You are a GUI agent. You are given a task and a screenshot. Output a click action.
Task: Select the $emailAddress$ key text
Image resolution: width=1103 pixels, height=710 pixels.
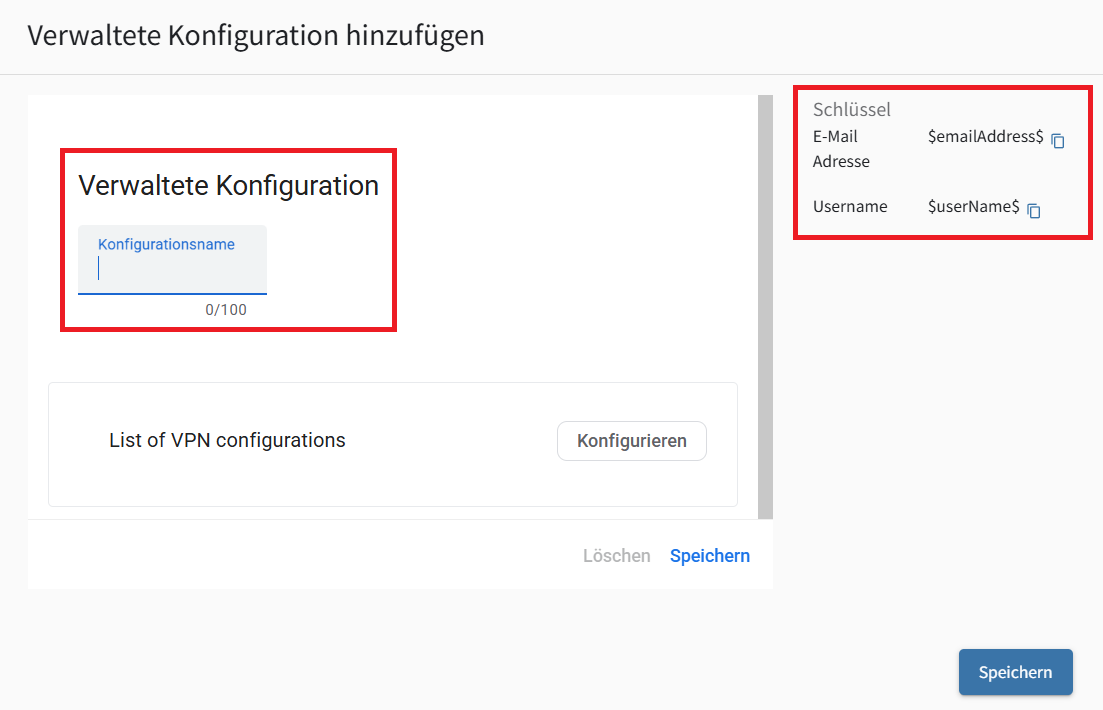pyautogui.click(x=986, y=137)
